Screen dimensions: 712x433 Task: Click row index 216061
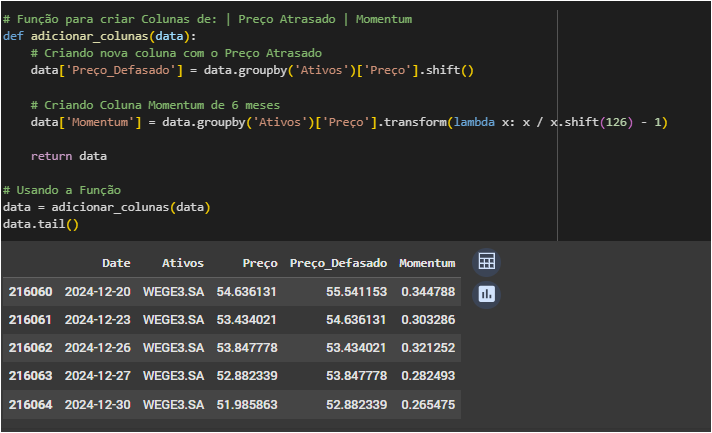pos(30,320)
